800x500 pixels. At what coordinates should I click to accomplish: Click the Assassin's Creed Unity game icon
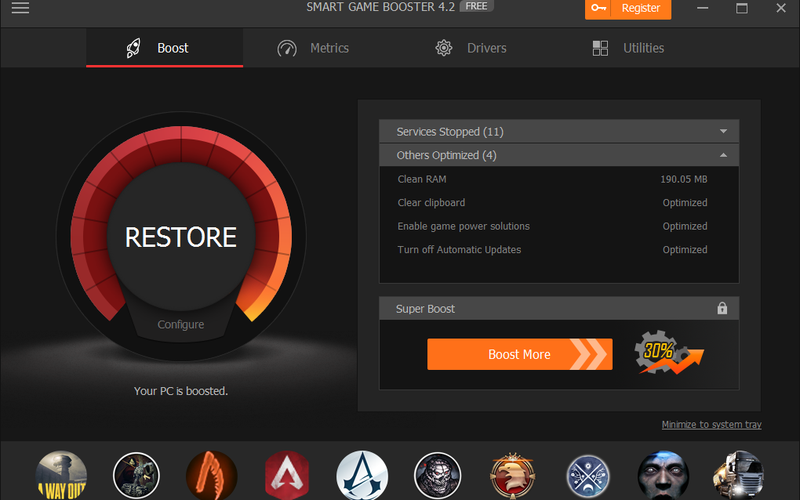coord(362,475)
